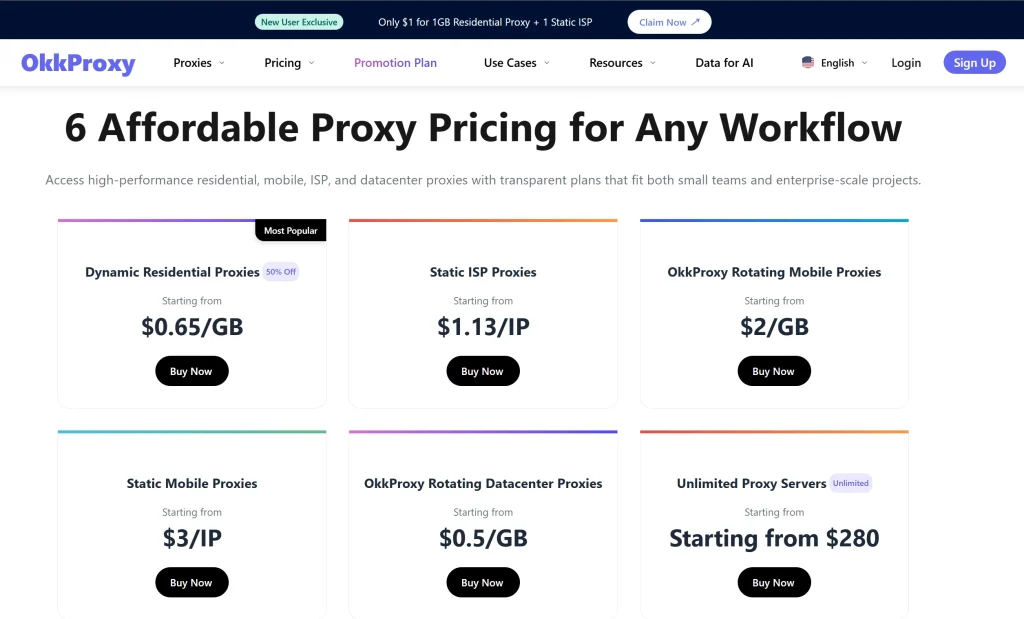Click the Claim Now banner button
The height and width of the screenshot is (619, 1024).
(x=668, y=21)
